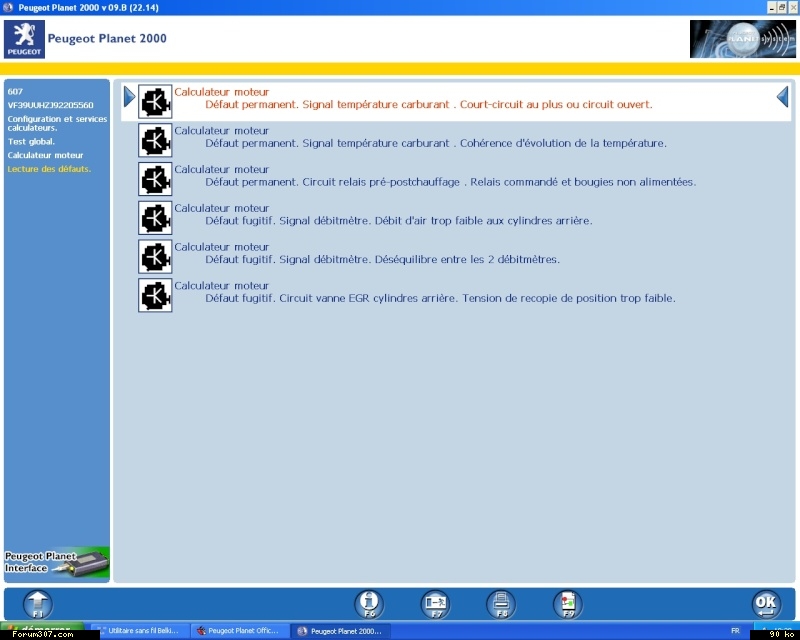
Task: Go to 'Test global.' in sidebar
Action: (x=31, y=141)
